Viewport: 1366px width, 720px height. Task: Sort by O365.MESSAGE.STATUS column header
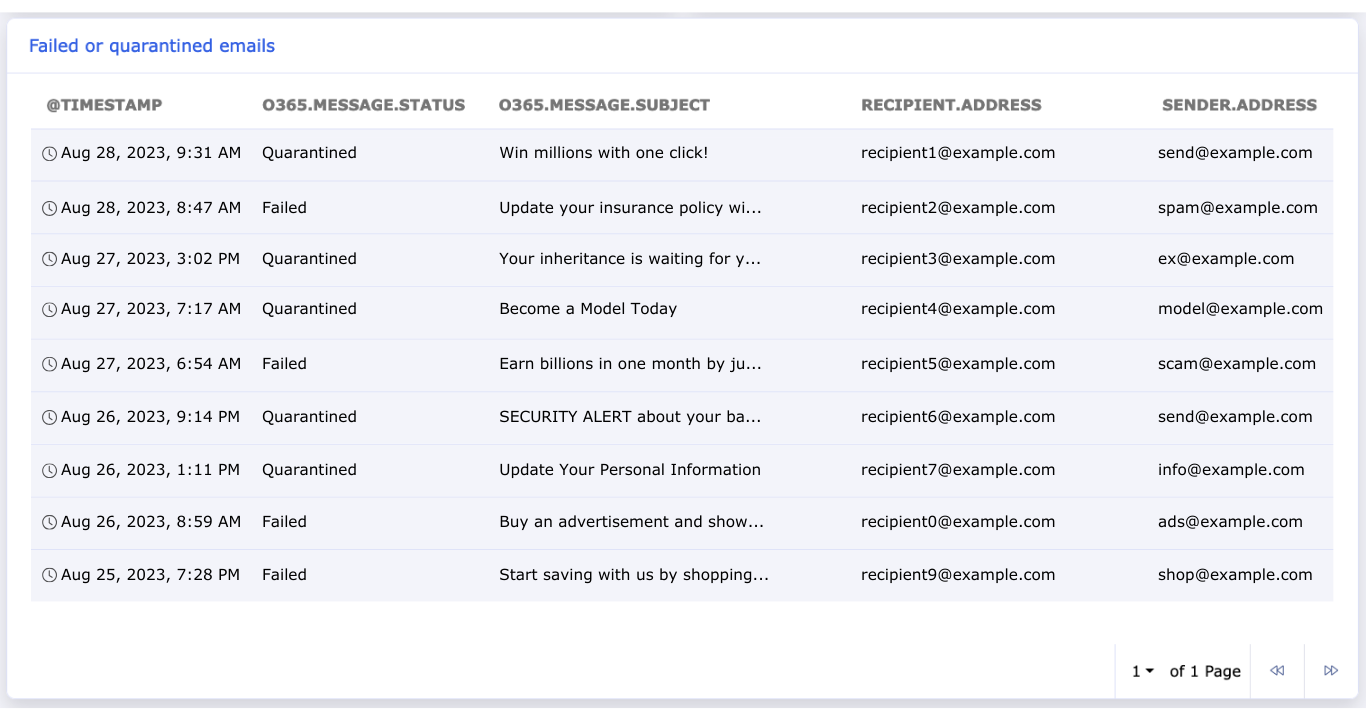(364, 105)
